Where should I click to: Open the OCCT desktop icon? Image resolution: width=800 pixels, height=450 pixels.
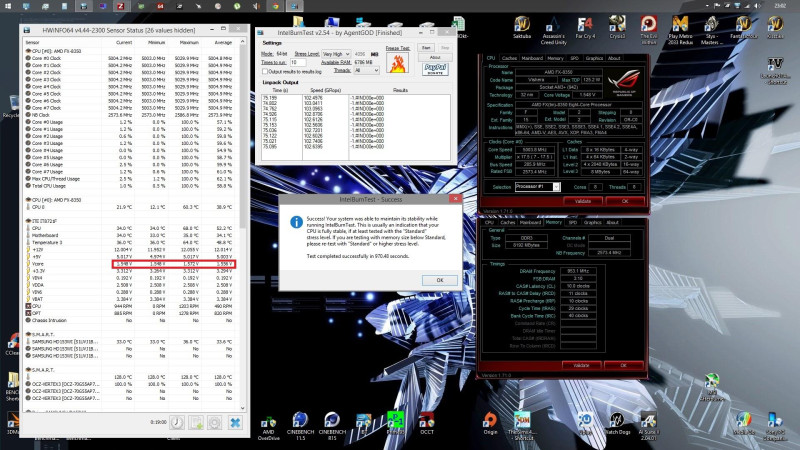pyautogui.click(x=427, y=424)
